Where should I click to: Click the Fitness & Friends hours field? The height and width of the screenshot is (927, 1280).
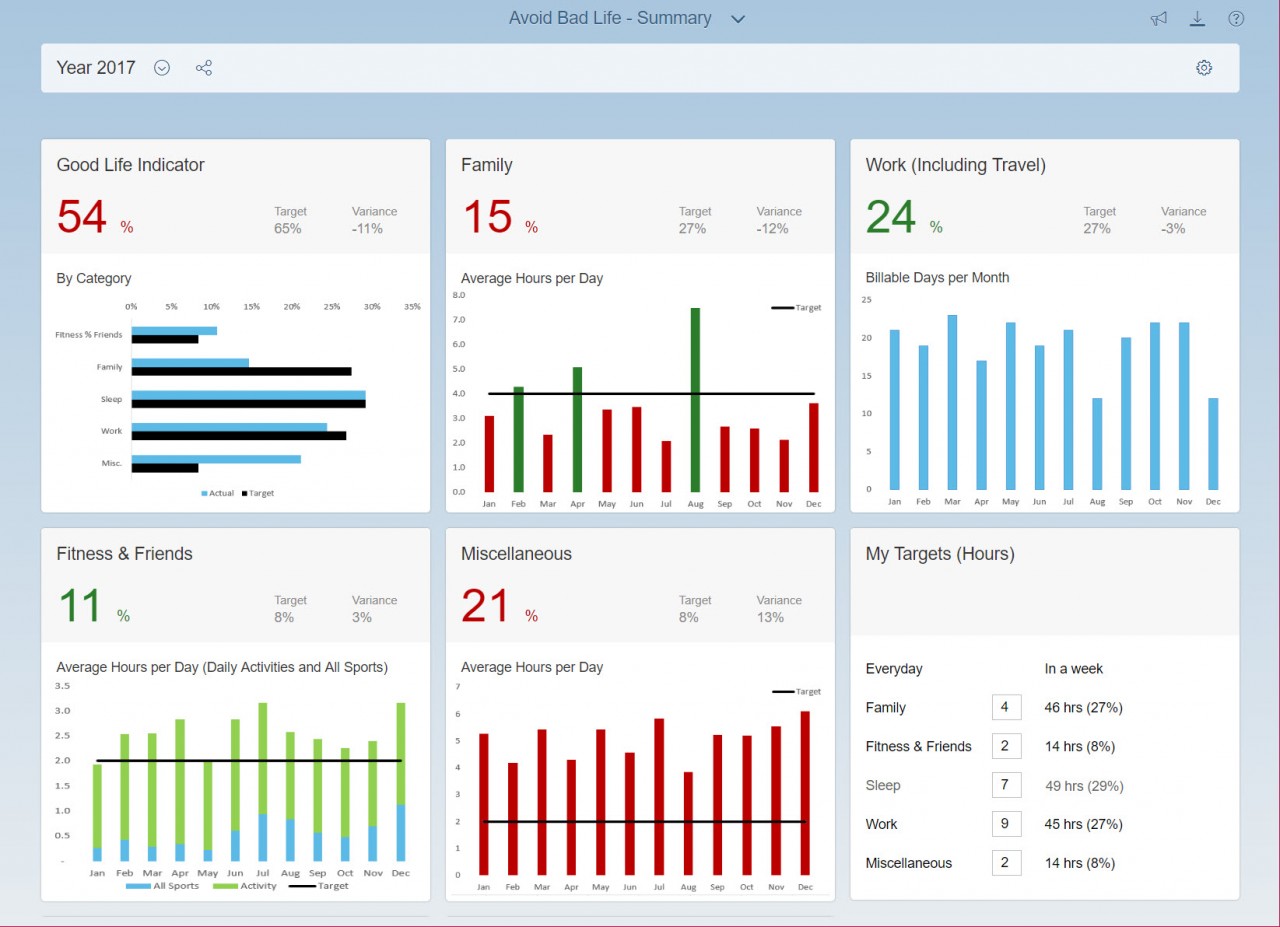coord(1006,746)
